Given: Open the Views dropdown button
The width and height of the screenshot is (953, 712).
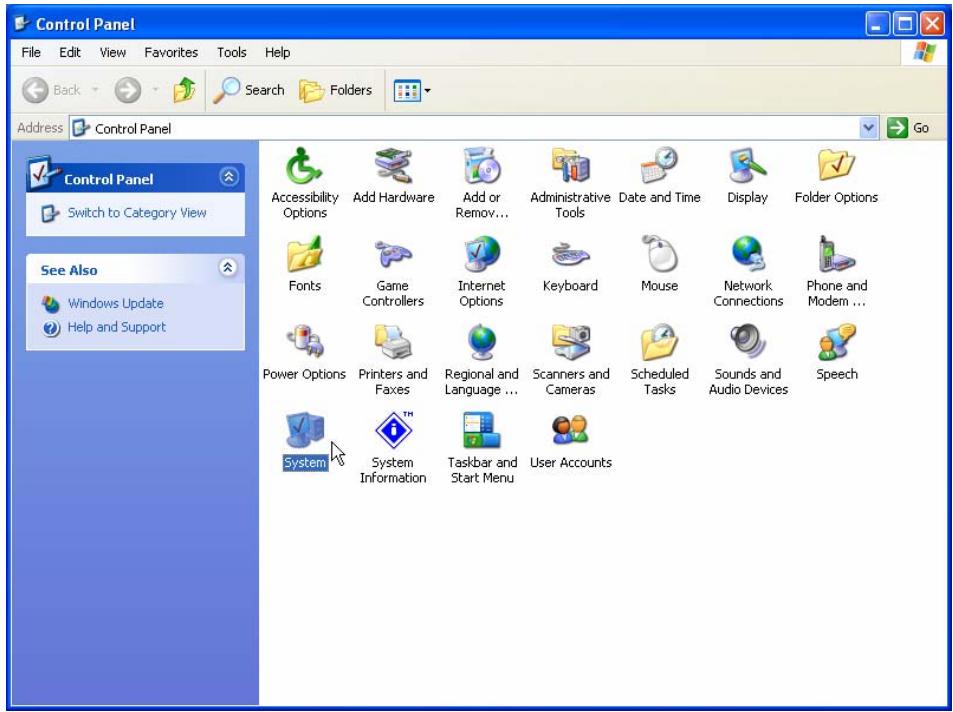Looking at the screenshot, I should (x=412, y=91).
